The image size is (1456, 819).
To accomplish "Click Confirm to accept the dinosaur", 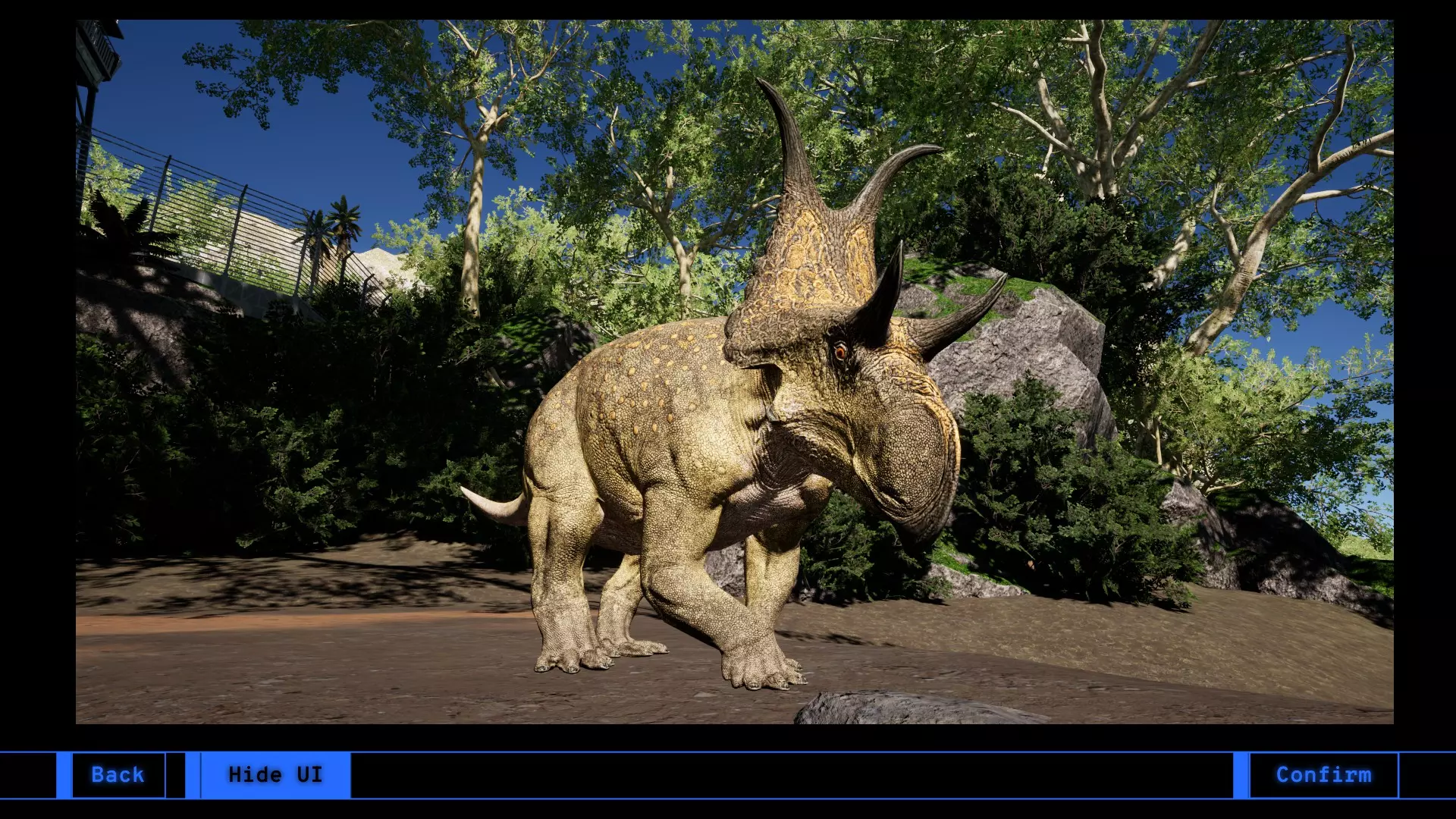I will pos(1323,774).
